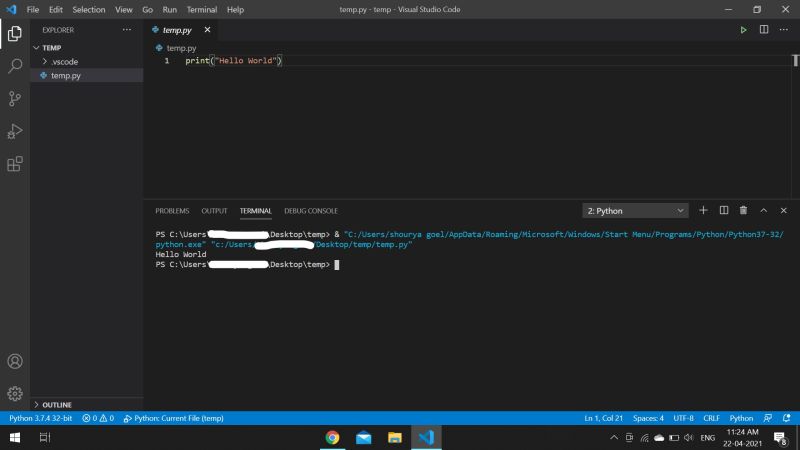Select the TERMINAL panel tab
800x450 pixels.
click(x=256, y=211)
